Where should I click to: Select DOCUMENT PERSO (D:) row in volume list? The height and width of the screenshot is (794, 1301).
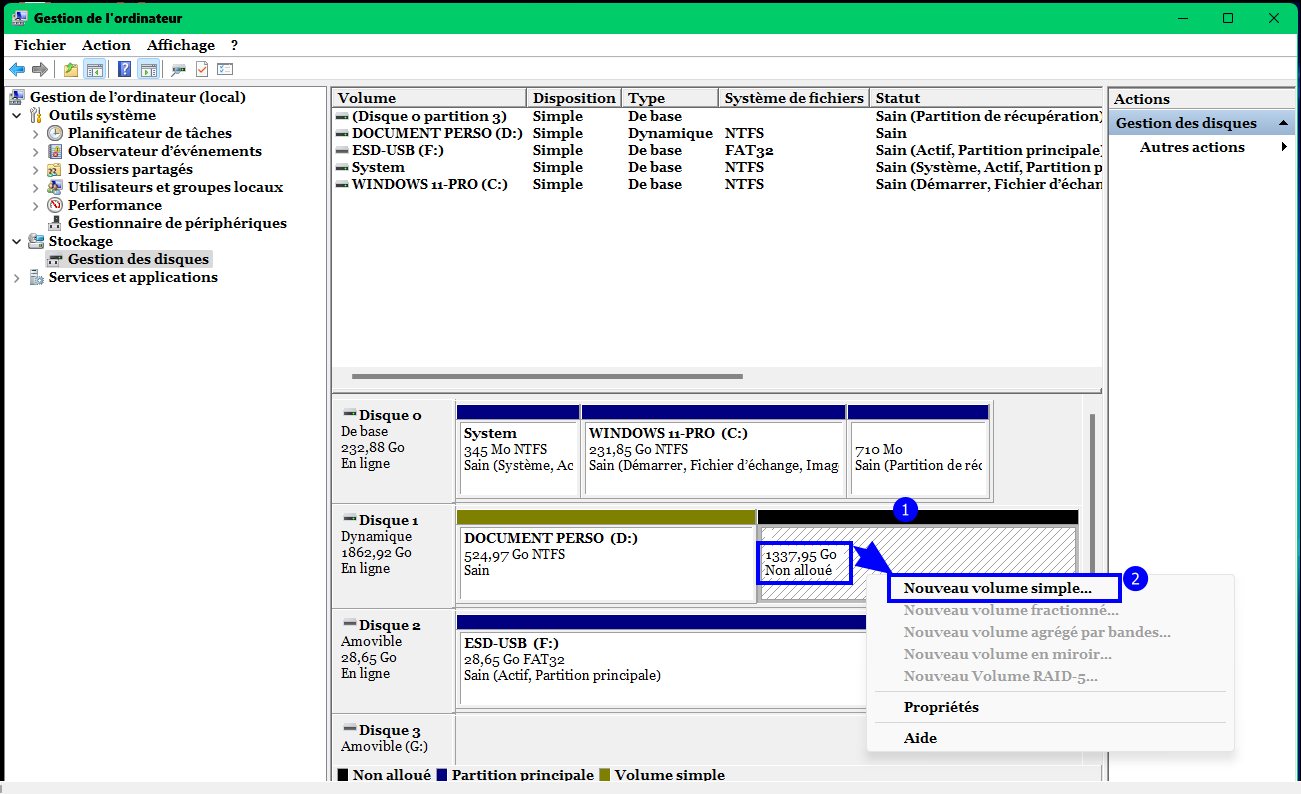tap(717, 133)
